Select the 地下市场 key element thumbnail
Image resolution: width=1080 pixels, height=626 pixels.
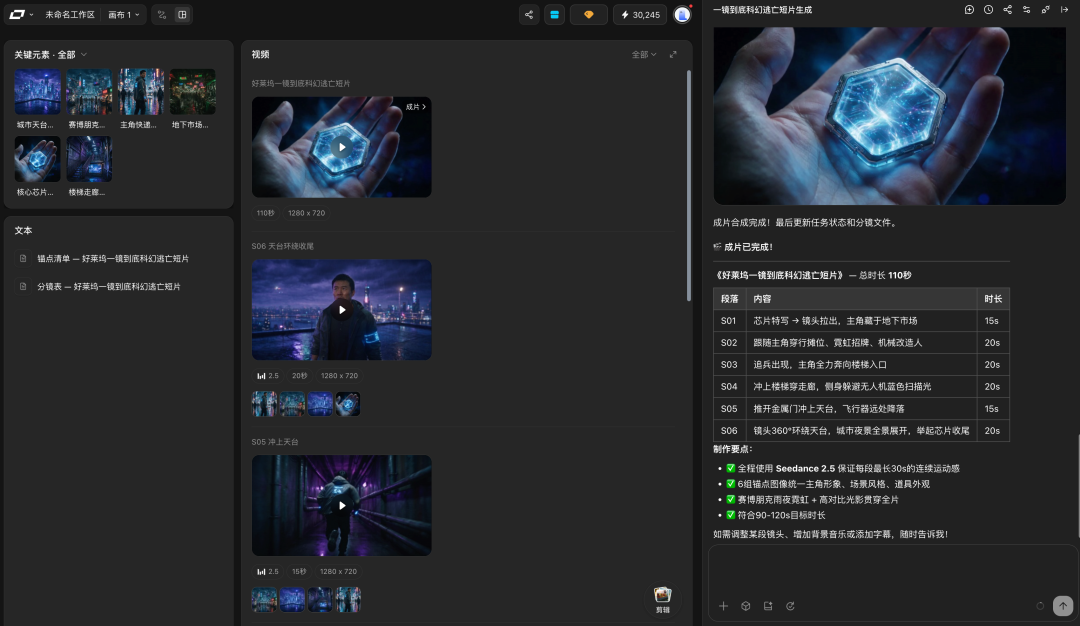(x=192, y=92)
